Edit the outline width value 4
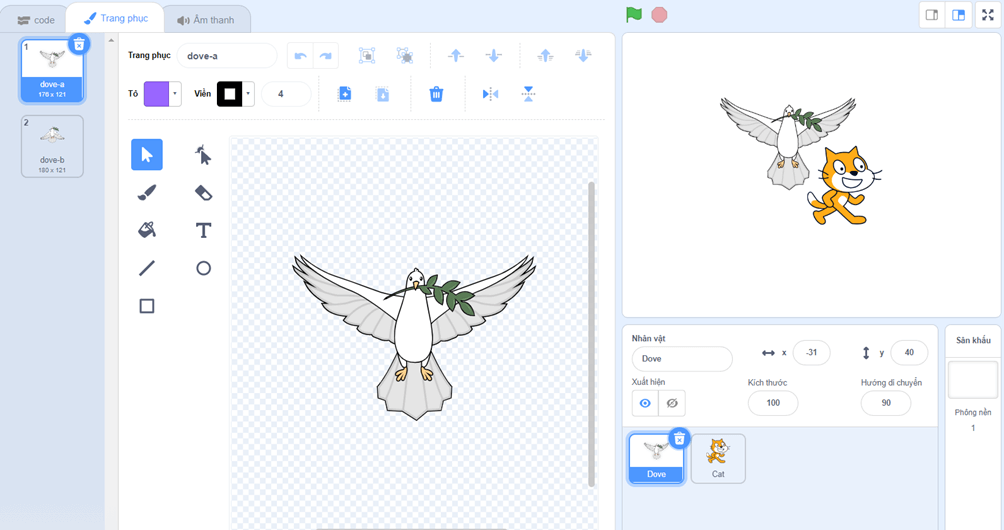This screenshot has height=530, width=1004. pyautogui.click(x=286, y=93)
